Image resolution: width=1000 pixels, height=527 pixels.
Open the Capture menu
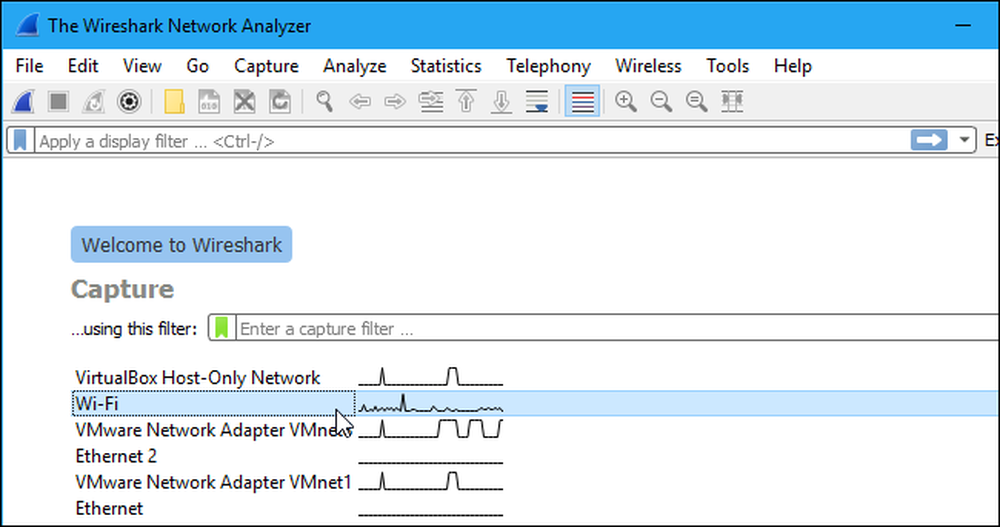coord(267,66)
